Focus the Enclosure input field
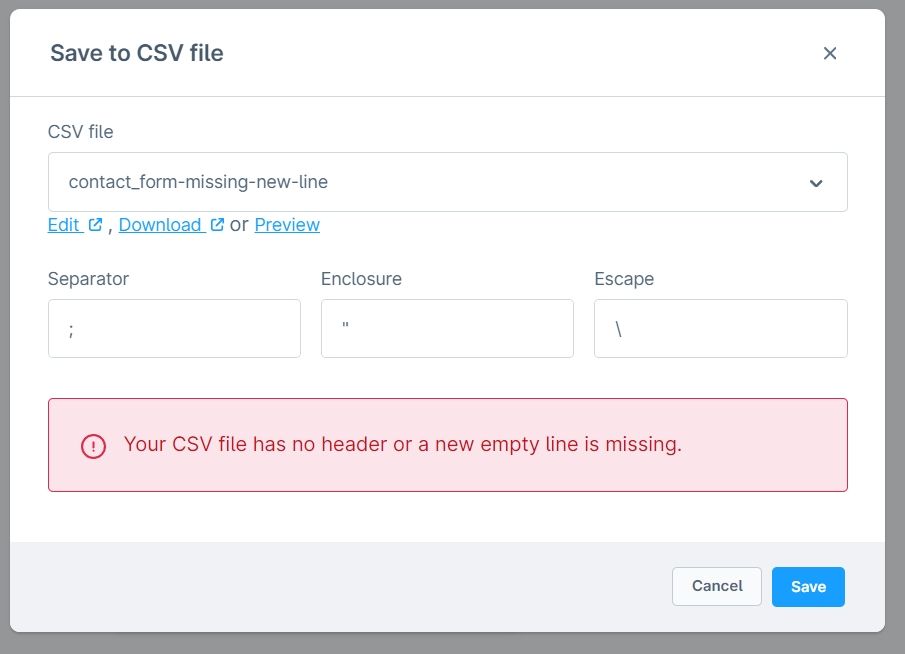Screen dimensions: 905x654 point(447,328)
